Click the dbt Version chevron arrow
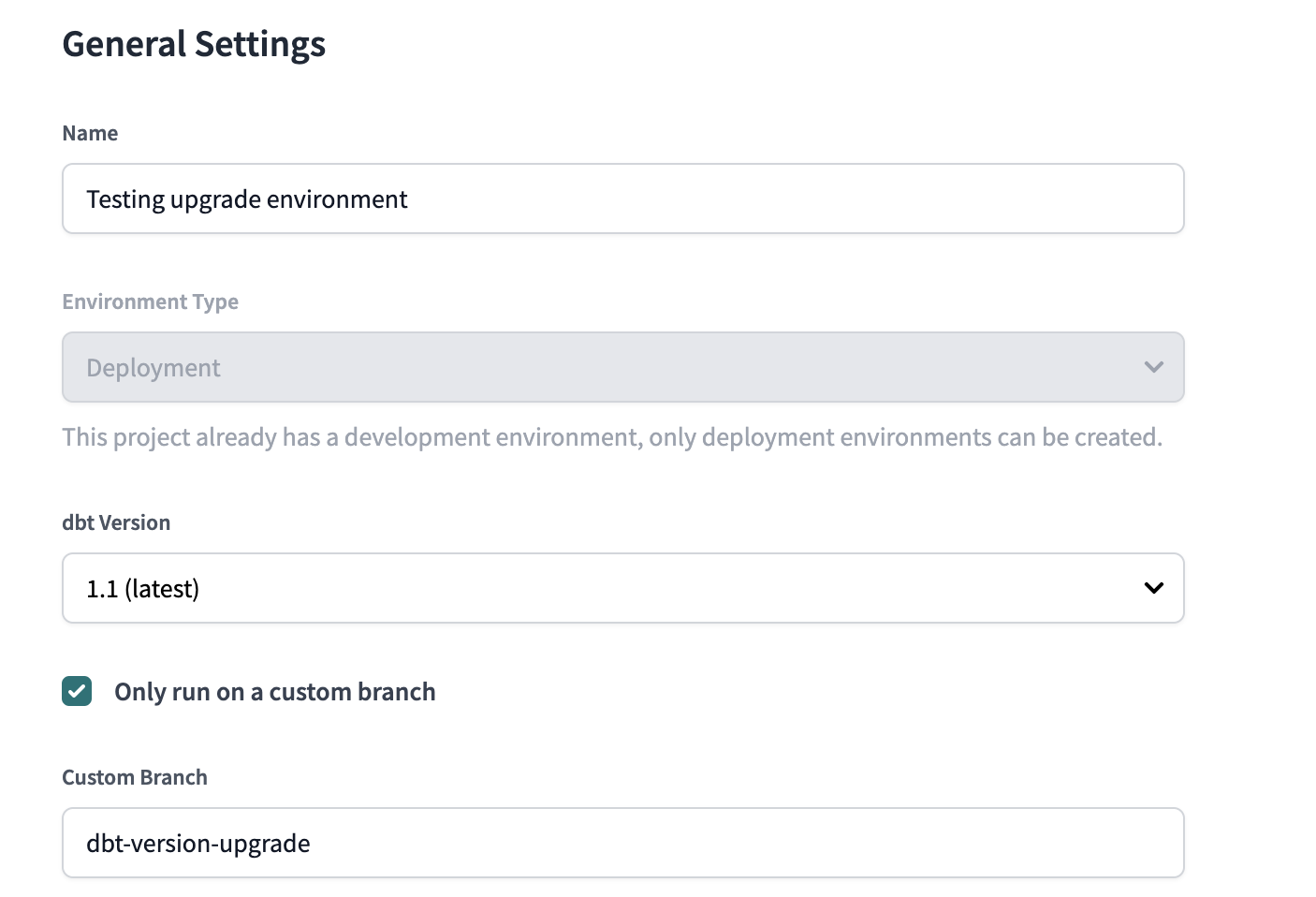The width and height of the screenshot is (1316, 897). [x=1153, y=588]
